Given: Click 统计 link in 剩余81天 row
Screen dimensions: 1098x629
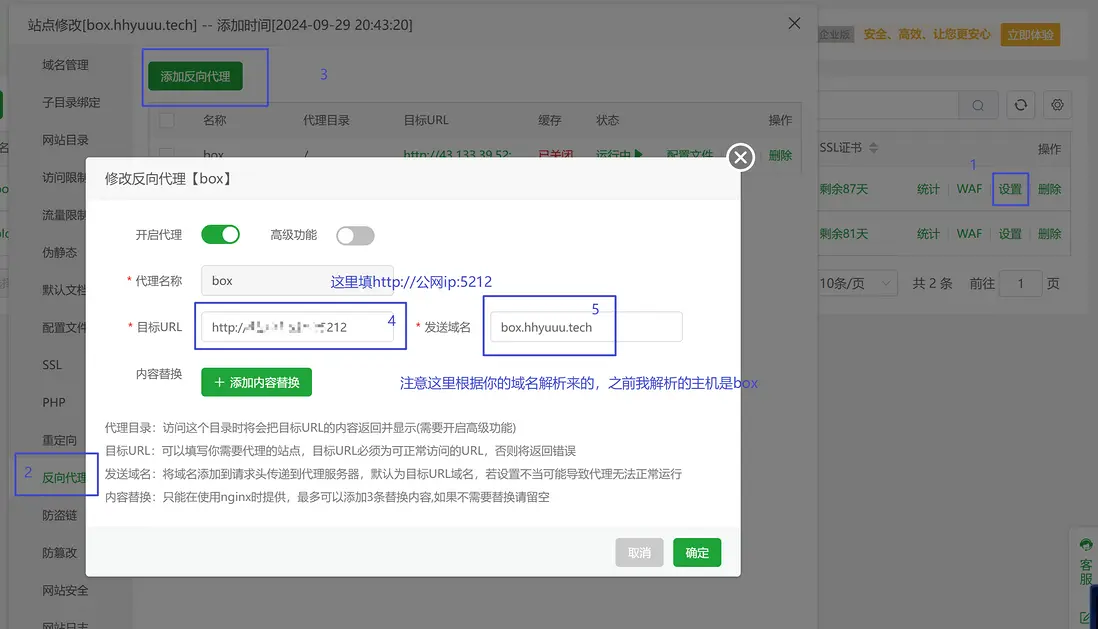Looking at the screenshot, I should [x=929, y=234].
